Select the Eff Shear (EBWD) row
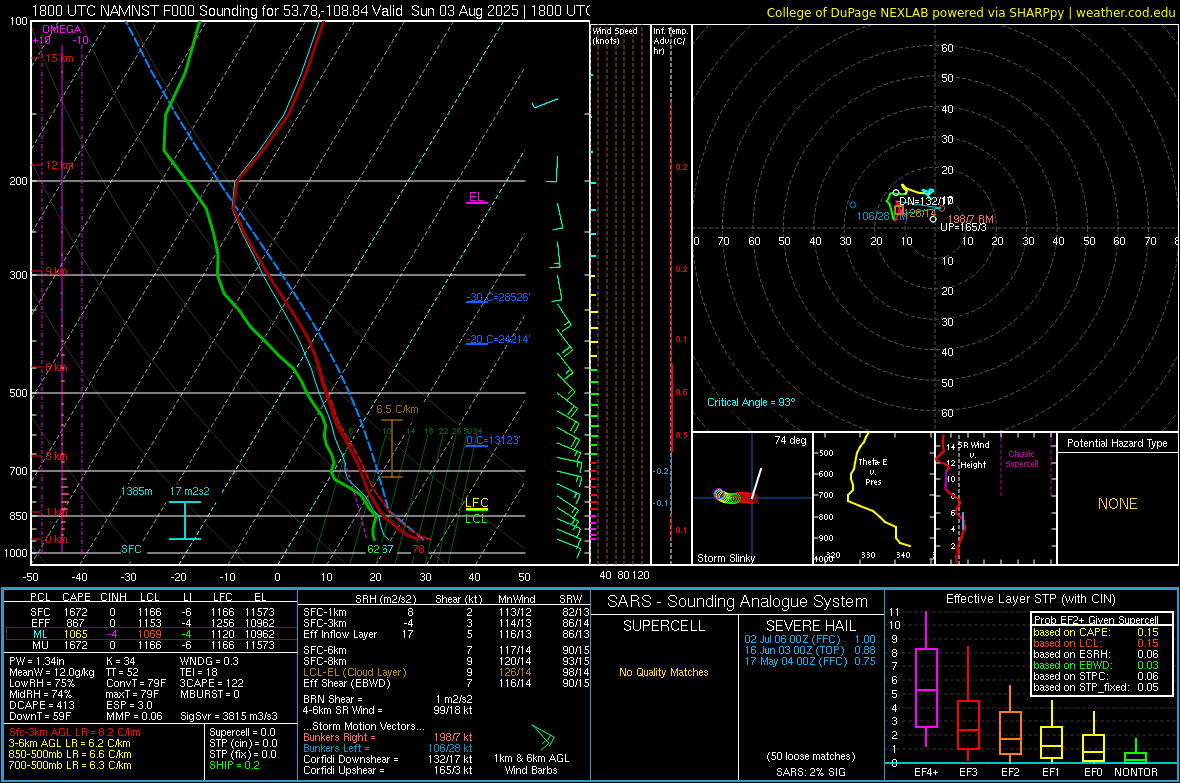The height and width of the screenshot is (783, 1180). click(446, 683)
